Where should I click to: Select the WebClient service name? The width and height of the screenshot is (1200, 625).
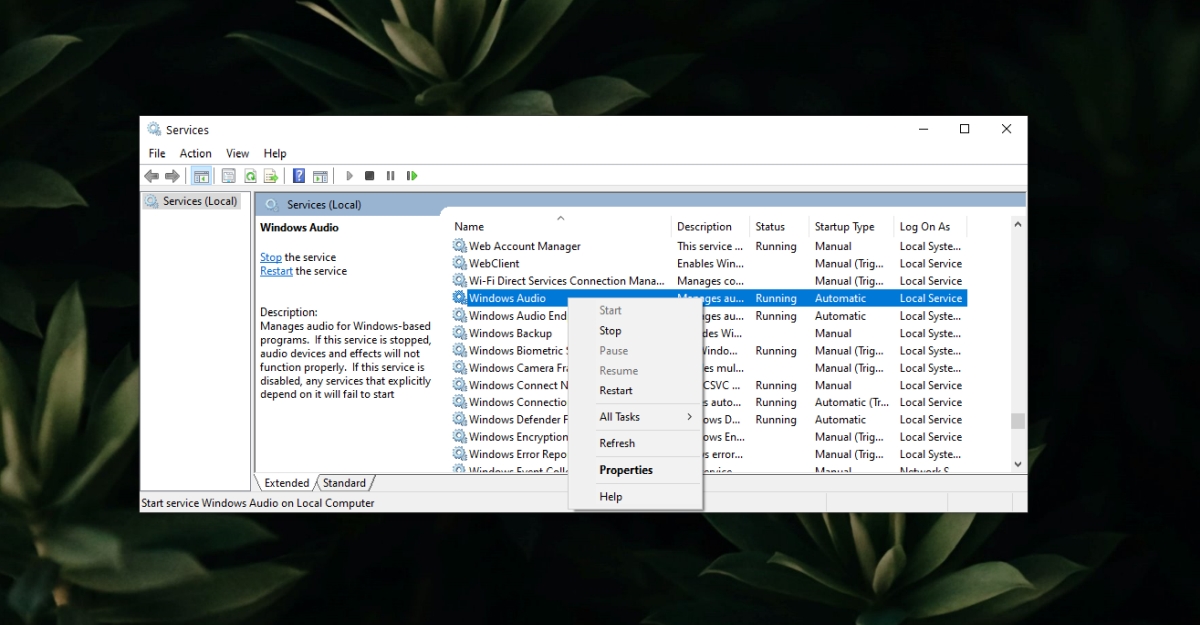point(494,263)
